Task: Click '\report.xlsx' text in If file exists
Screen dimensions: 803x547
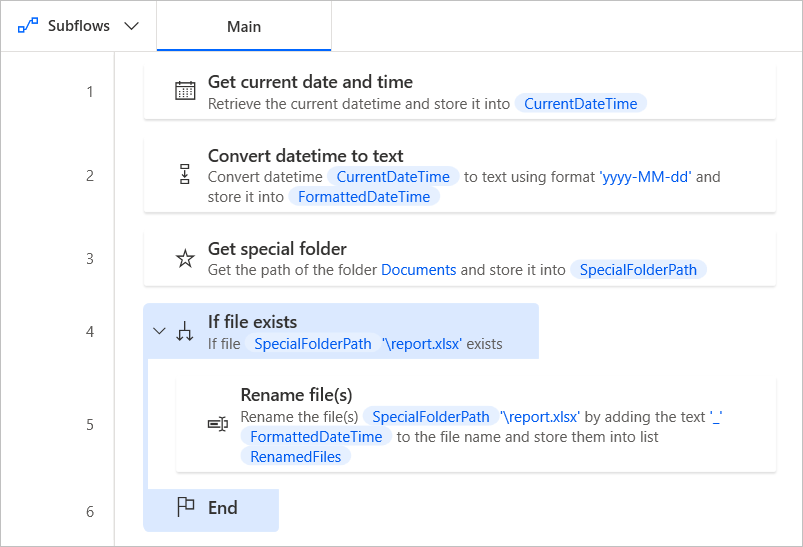Action: tap(422, 344)
